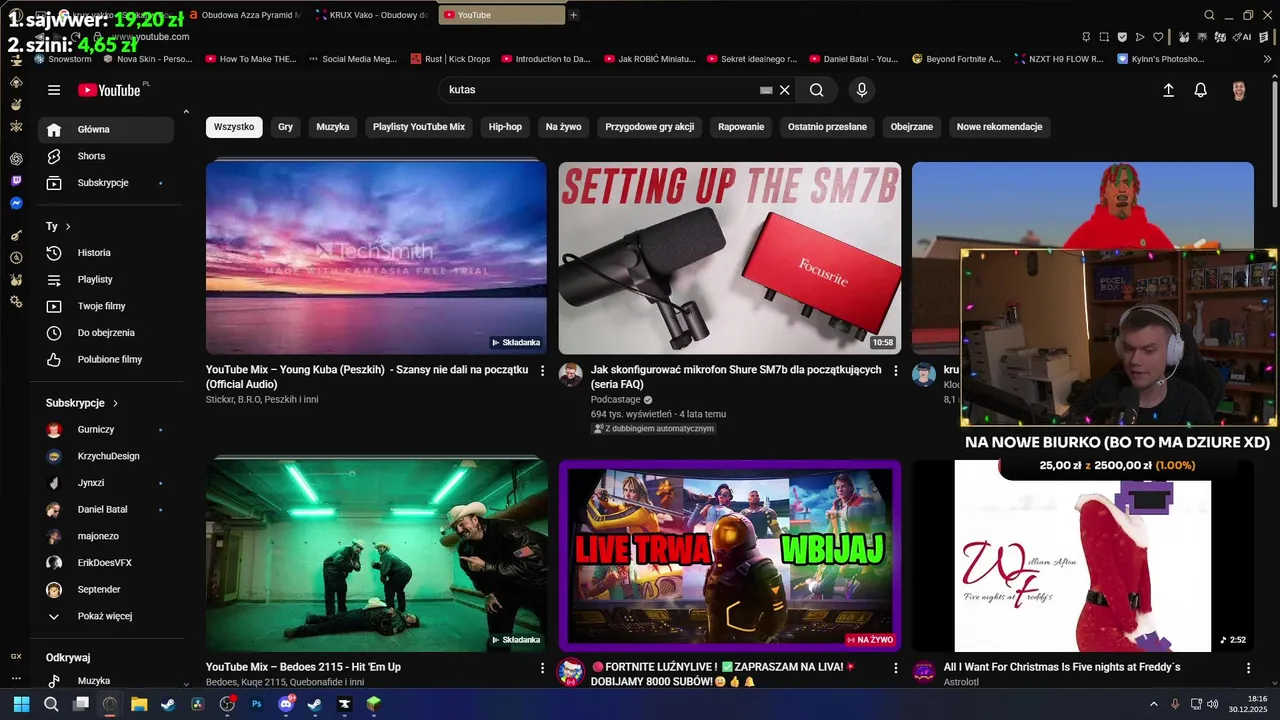Open the Young Kuba YouTube Mix thumbnail
This screenshot has height=720, width=1280.
pyautogui.click(x=376, y=258)
